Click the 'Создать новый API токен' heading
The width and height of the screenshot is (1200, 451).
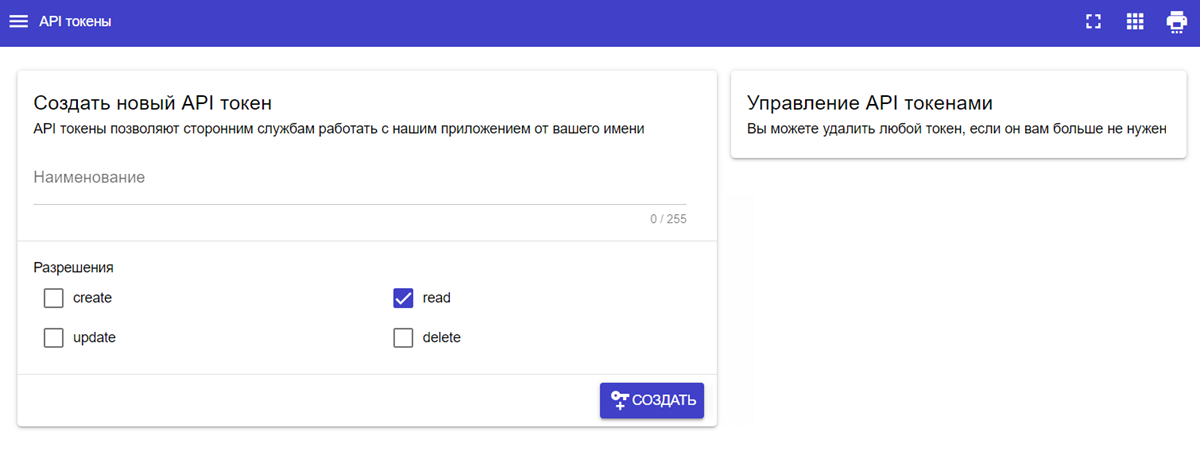coord(153,103)
